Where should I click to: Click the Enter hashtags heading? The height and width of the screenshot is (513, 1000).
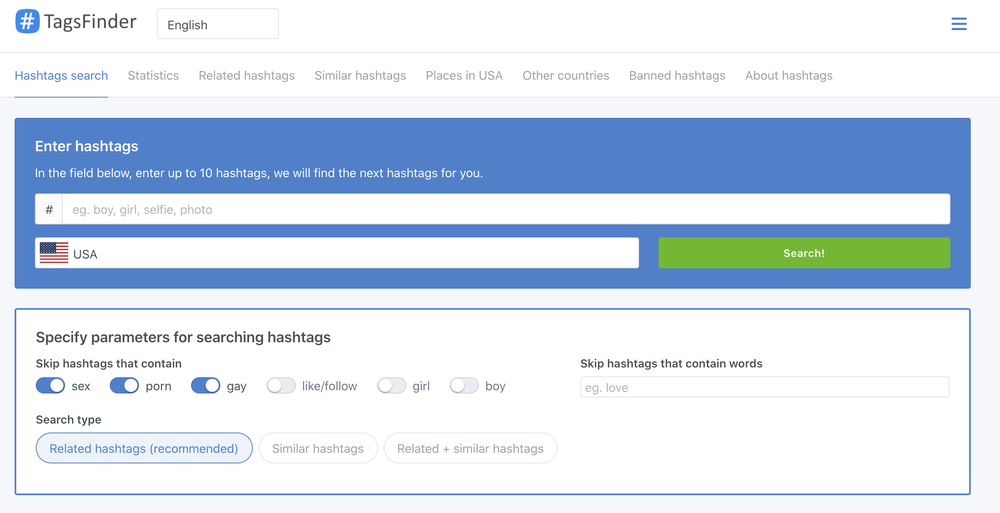[87, 146]
